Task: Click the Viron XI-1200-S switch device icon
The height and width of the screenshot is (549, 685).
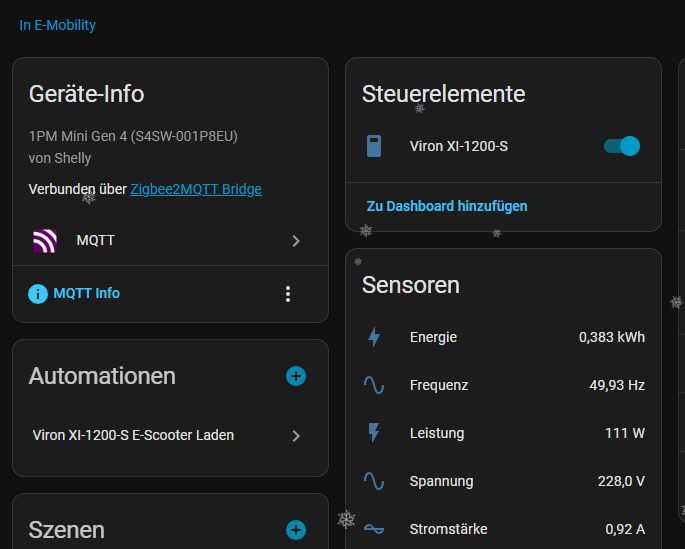Action: 374,147
